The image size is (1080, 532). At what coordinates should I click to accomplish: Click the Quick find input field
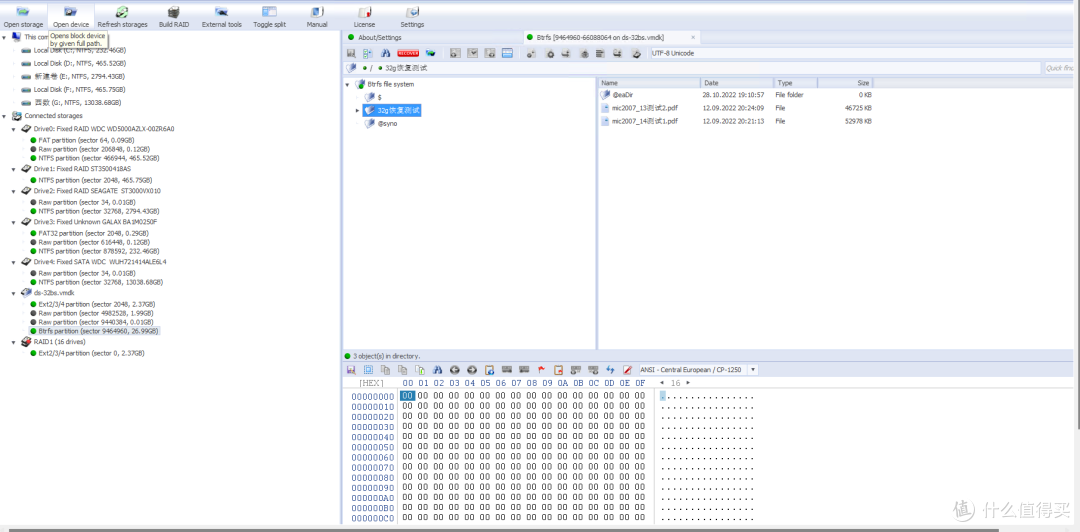[x=1061, y=68]
